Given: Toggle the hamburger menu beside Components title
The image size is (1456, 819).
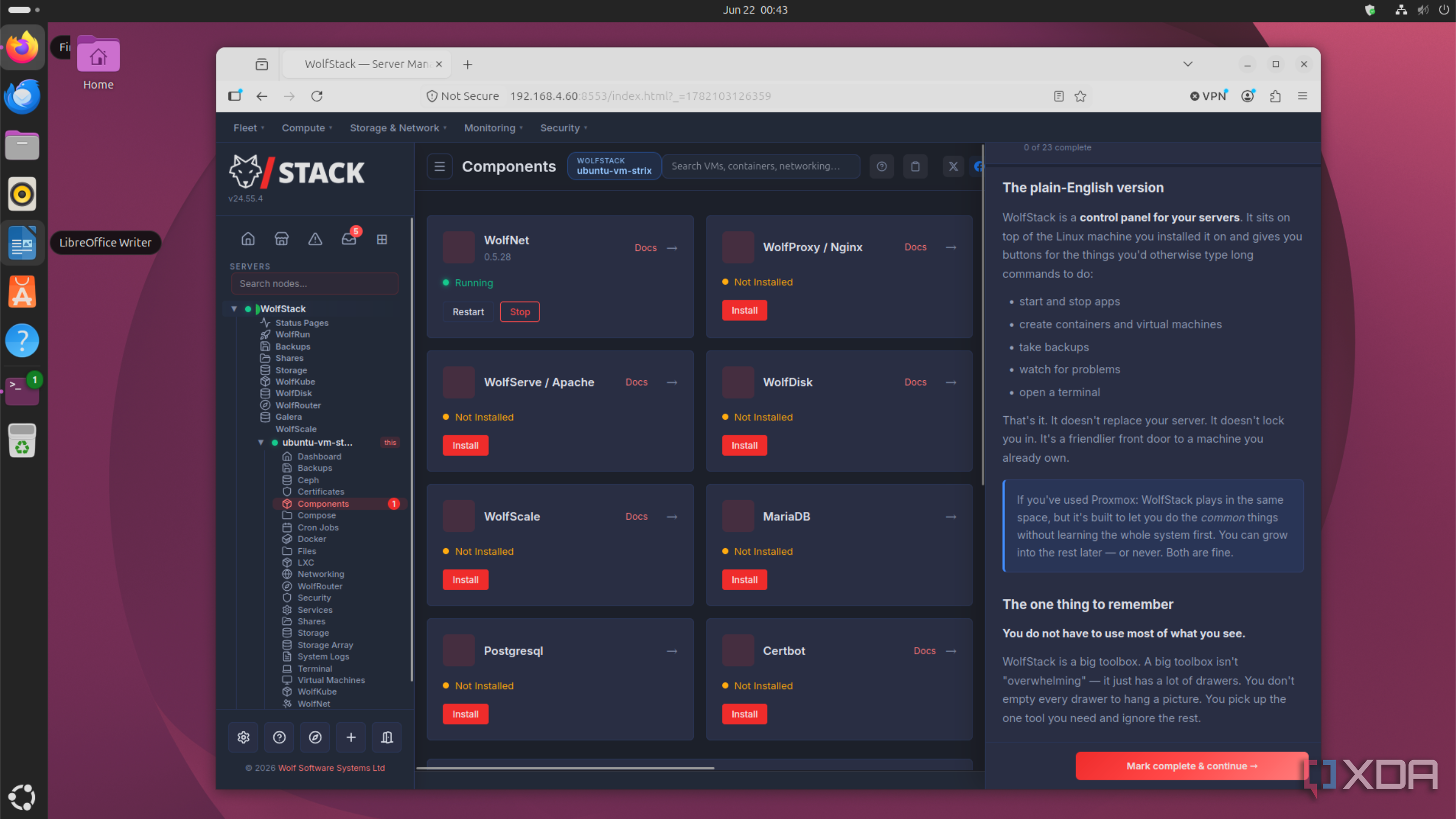Looking at the screenshot, I should click(x=439, y=166).
